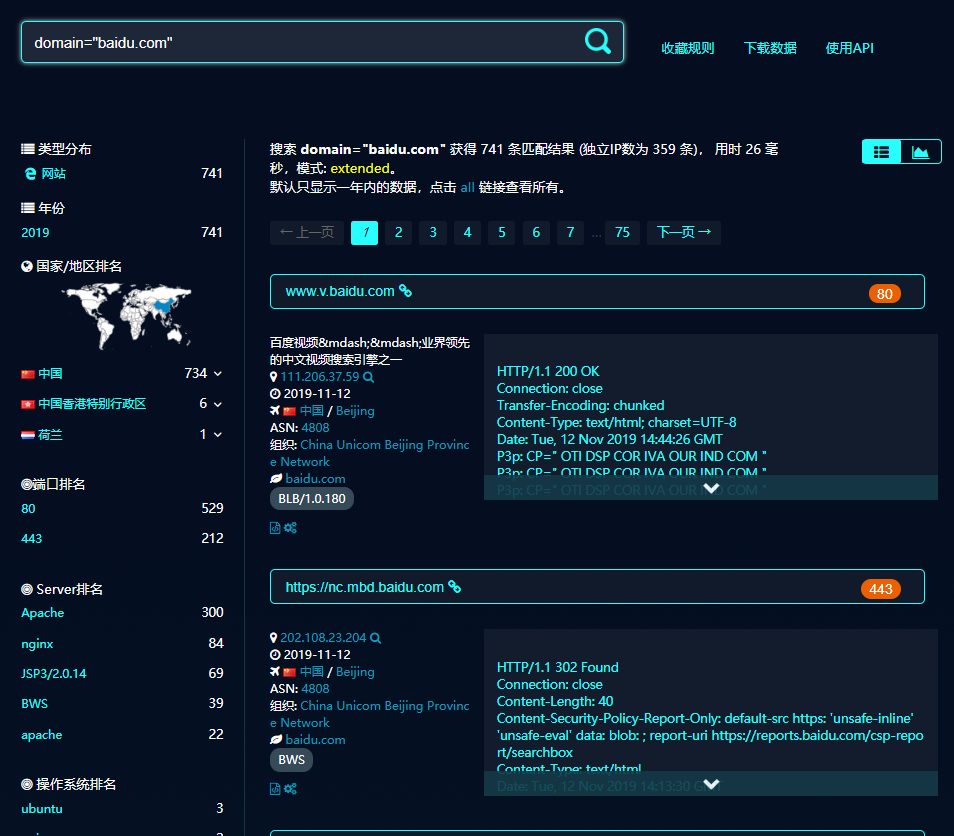Open https://nc.mbd.baidu.com result link
This screenshot has width=954, height=836.
364,587
